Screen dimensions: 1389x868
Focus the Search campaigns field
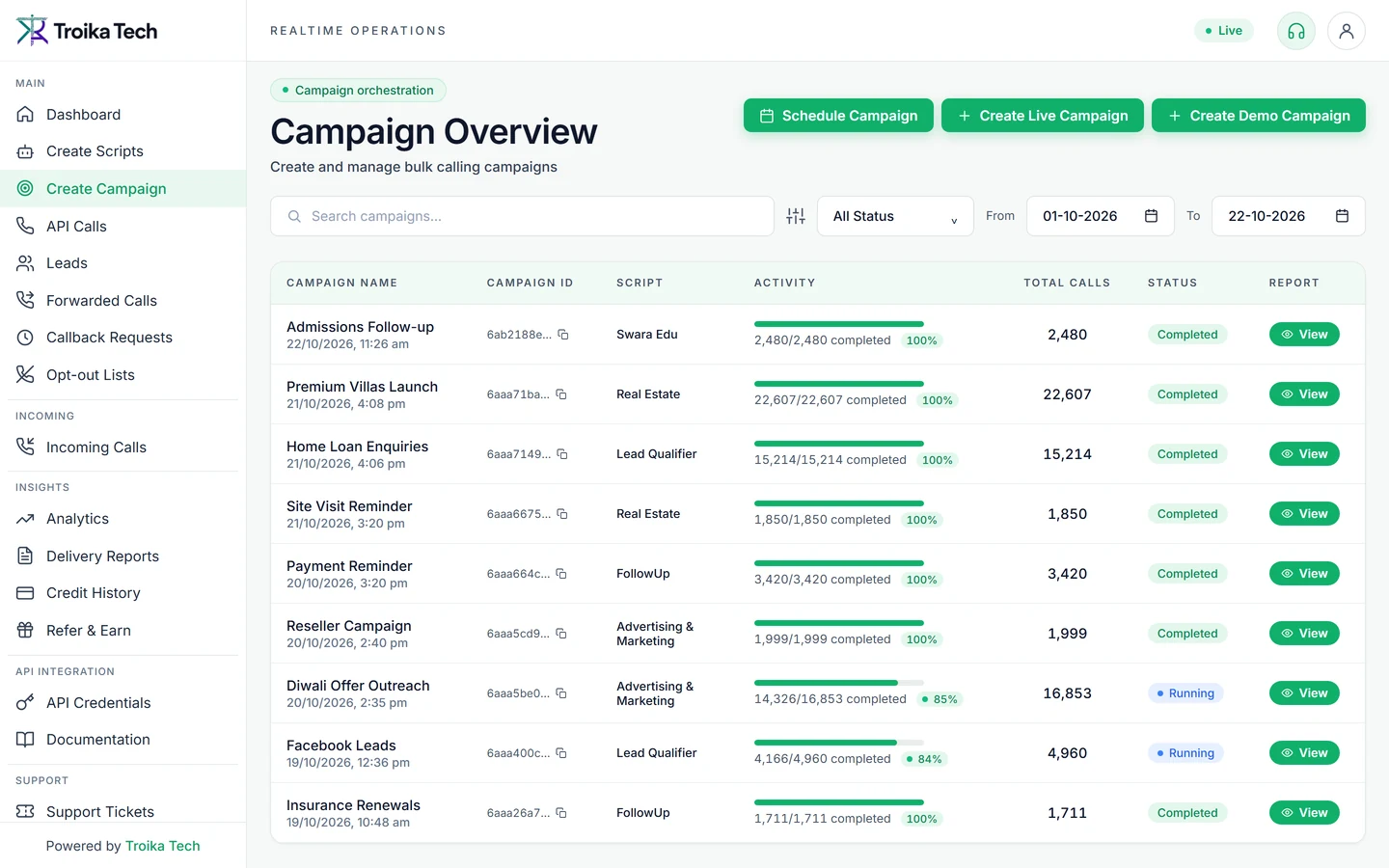[x=522, y=216]
